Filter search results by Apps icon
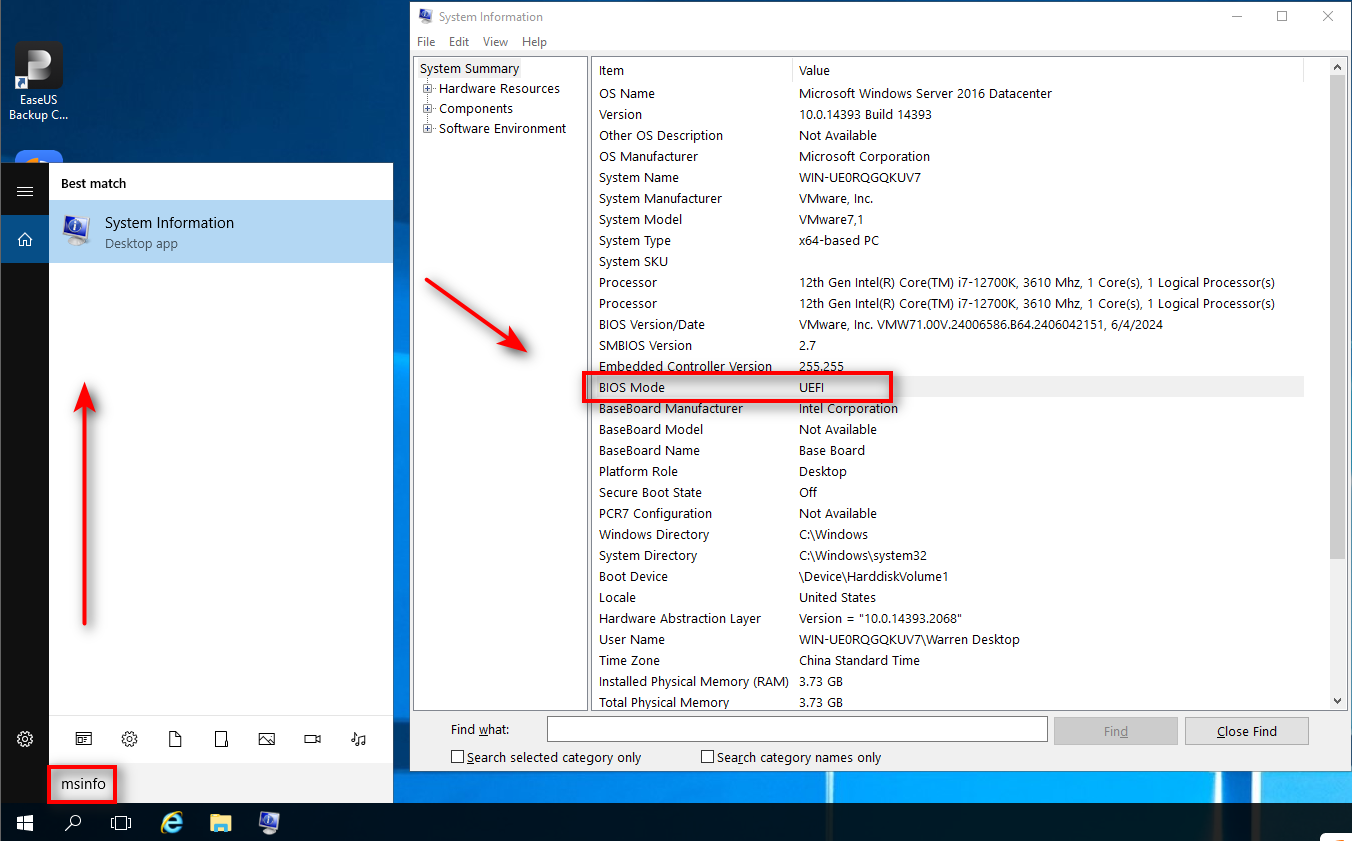 coord(84,739)
